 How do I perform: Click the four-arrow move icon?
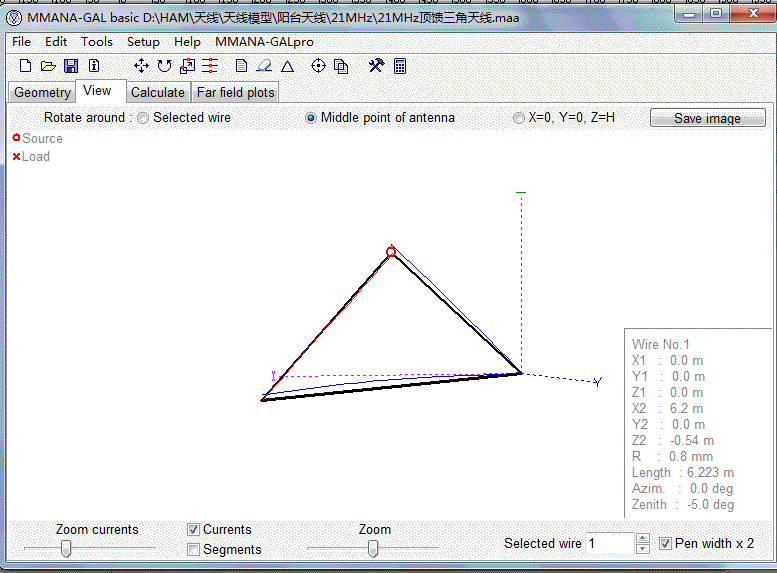(x=141, y=66)
